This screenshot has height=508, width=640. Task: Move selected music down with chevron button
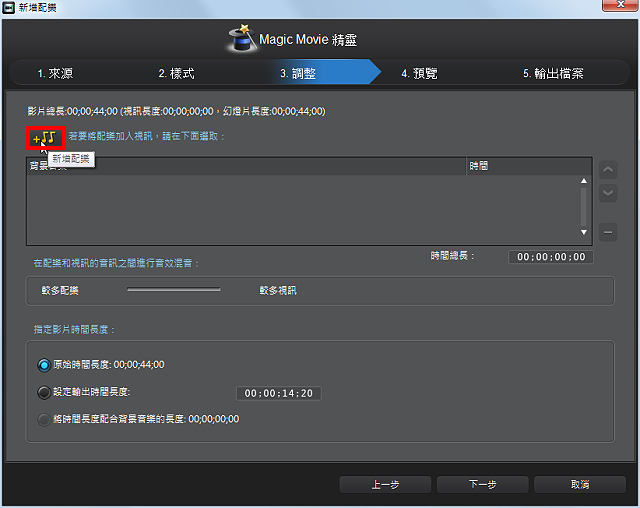(608, 193)
